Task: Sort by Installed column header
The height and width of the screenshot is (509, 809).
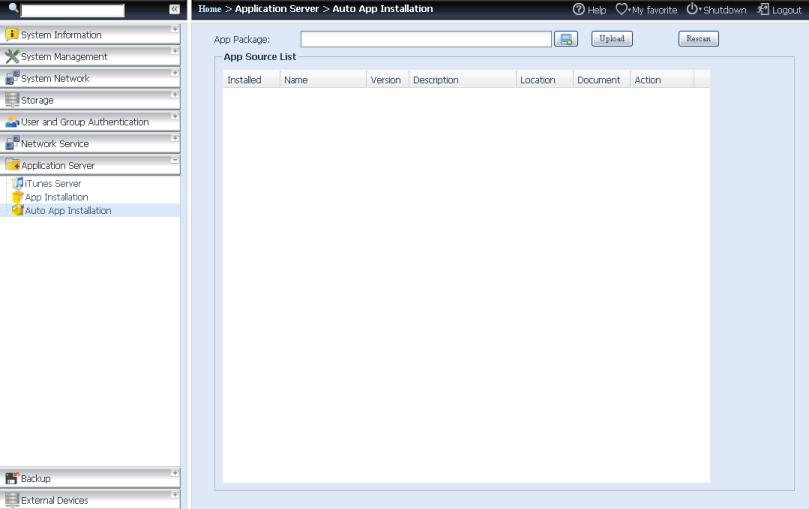Action: pyautogui.click(x=251, y=79)
